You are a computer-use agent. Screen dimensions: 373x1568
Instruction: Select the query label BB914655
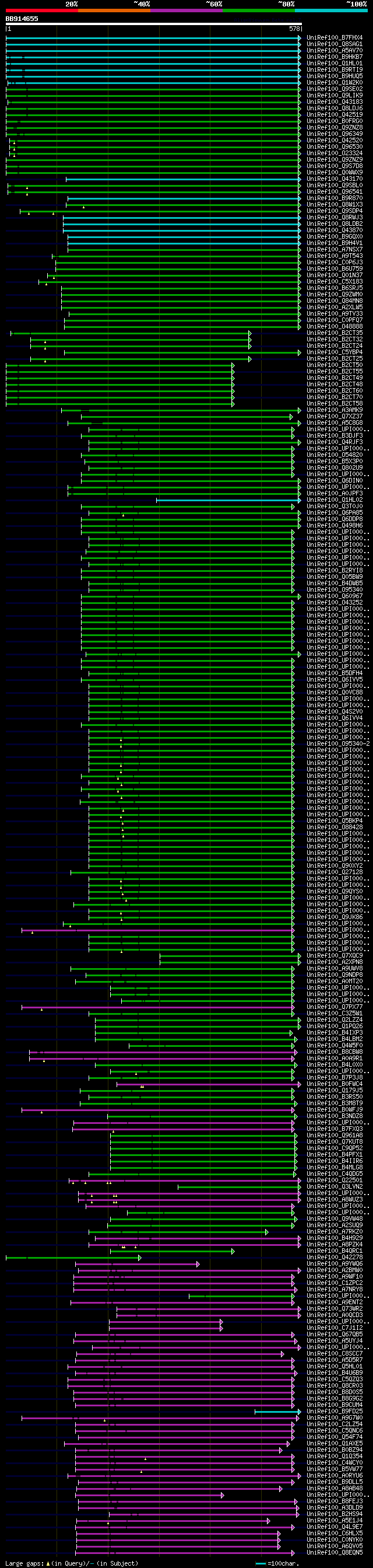[22, 19]
